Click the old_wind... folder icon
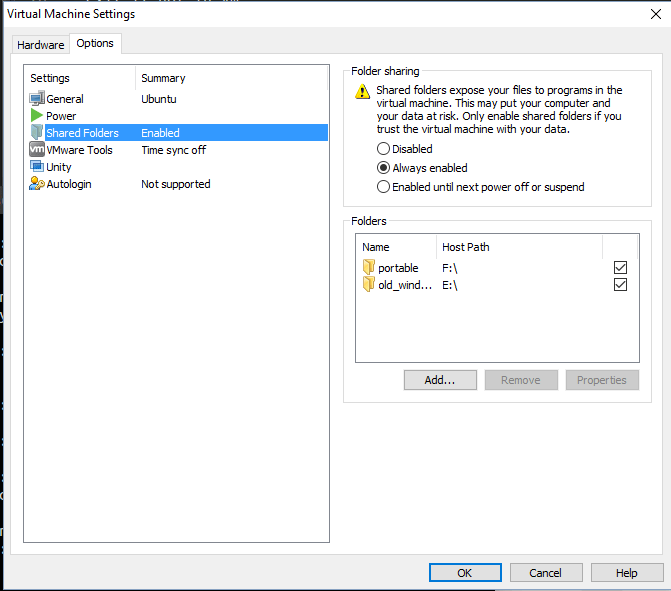Screen dimensions: 671x591 coord(368,284)
